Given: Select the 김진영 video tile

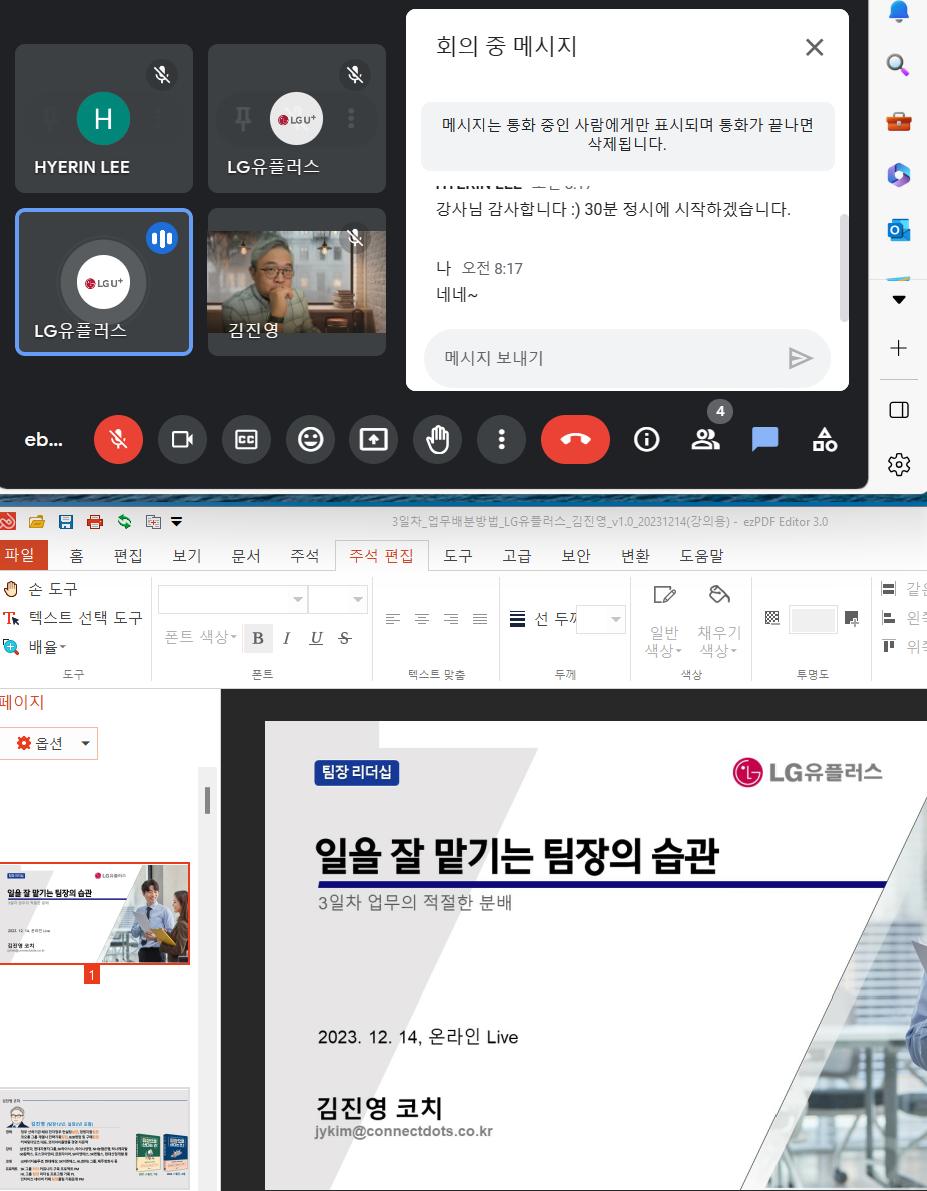Looking at the screenshot, I should coord(296,282).
